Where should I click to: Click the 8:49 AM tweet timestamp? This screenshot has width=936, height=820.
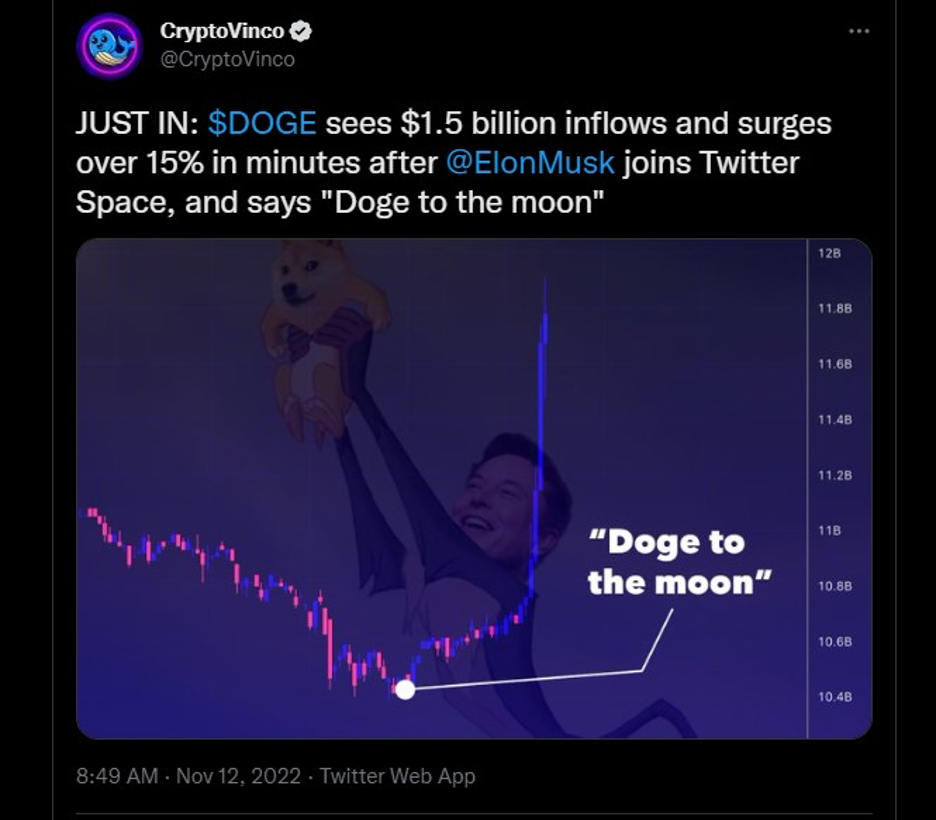point(116,776)
